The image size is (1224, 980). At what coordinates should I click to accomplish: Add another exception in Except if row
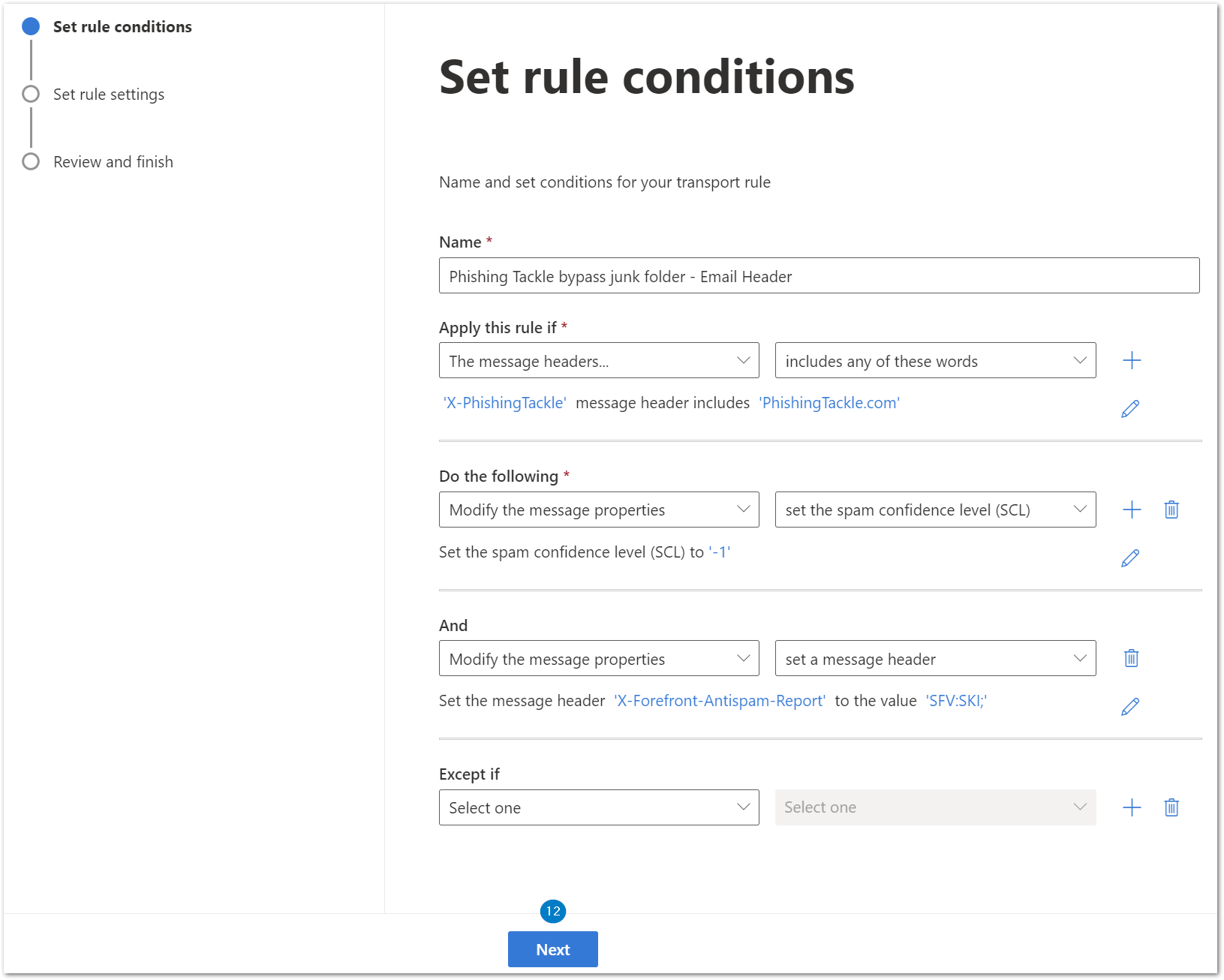coord(1132,807)
